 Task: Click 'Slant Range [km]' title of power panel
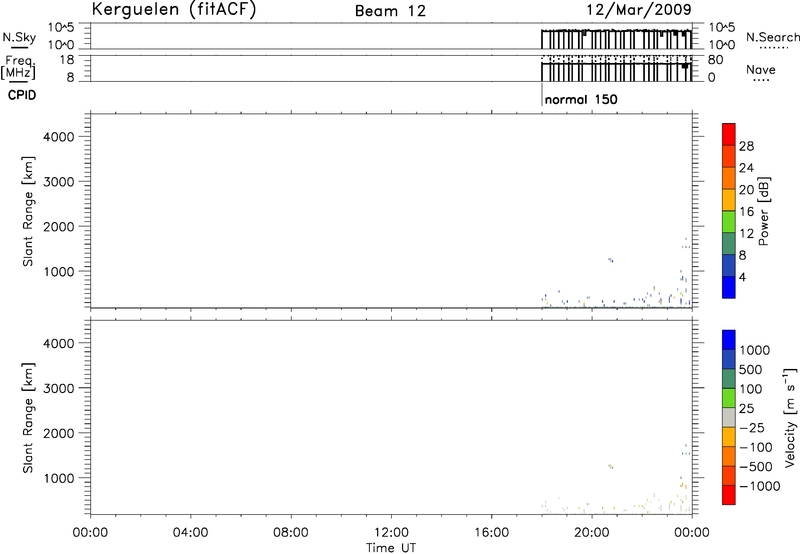28,211
